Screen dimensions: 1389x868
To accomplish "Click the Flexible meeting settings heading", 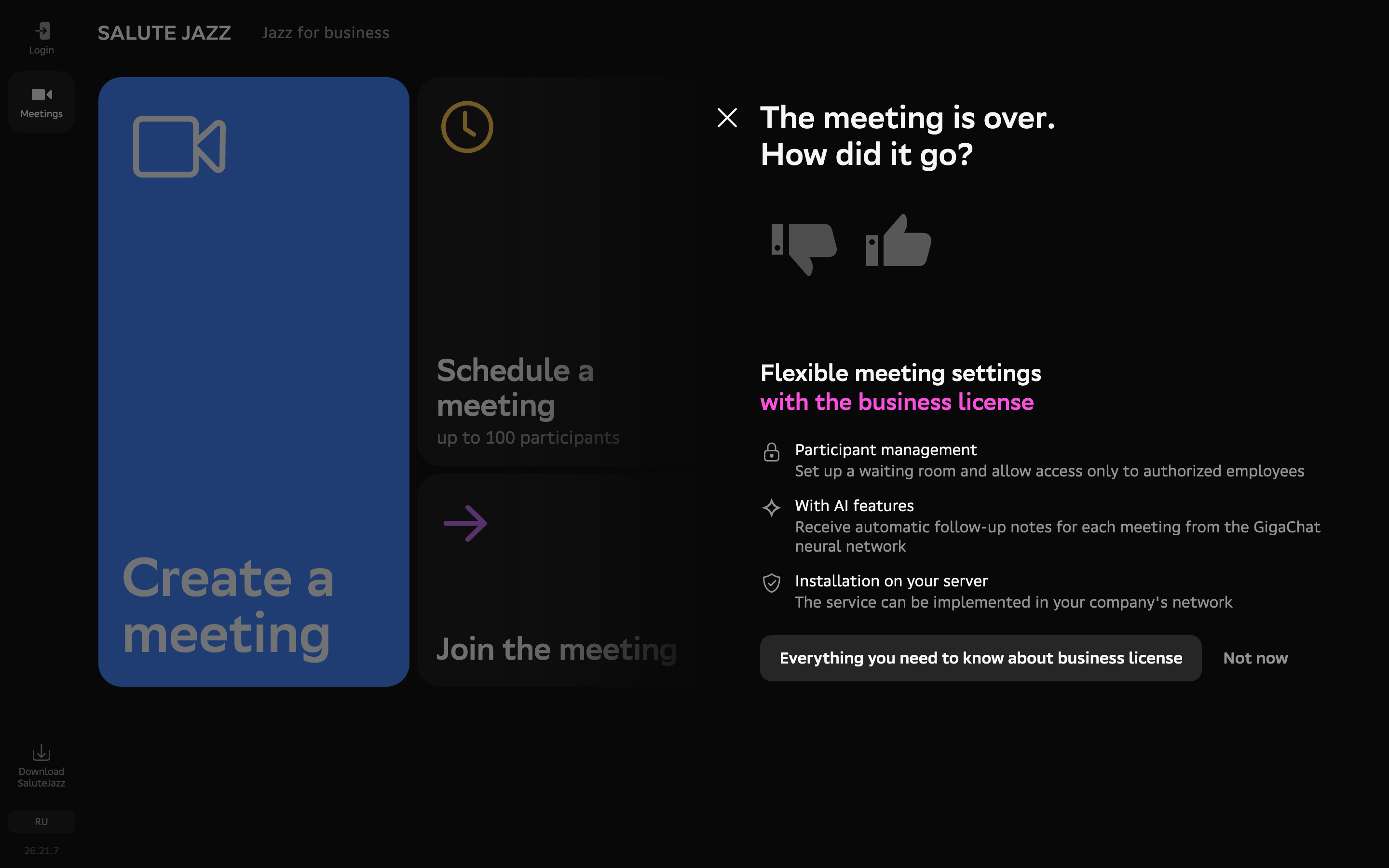I will (x=900, y=373).
